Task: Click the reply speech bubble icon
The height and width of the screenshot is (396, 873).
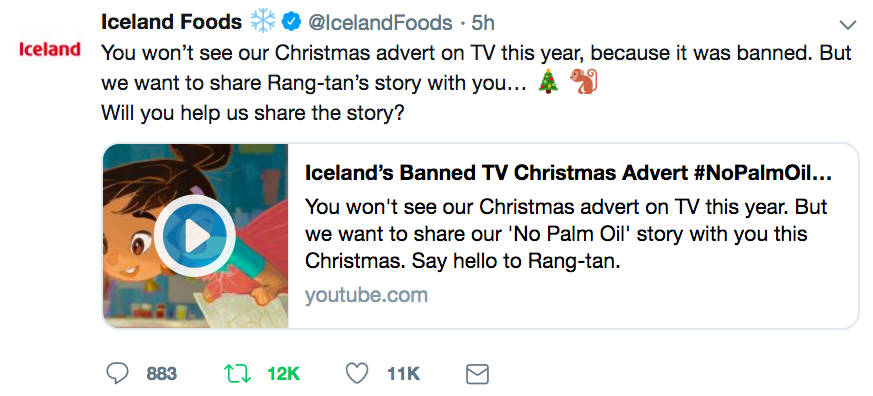Action: pyautogui.click(x=117, y=373)
